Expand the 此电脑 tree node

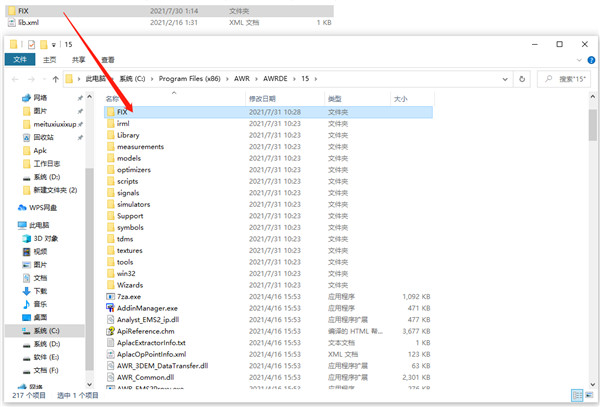pos(9,225)
